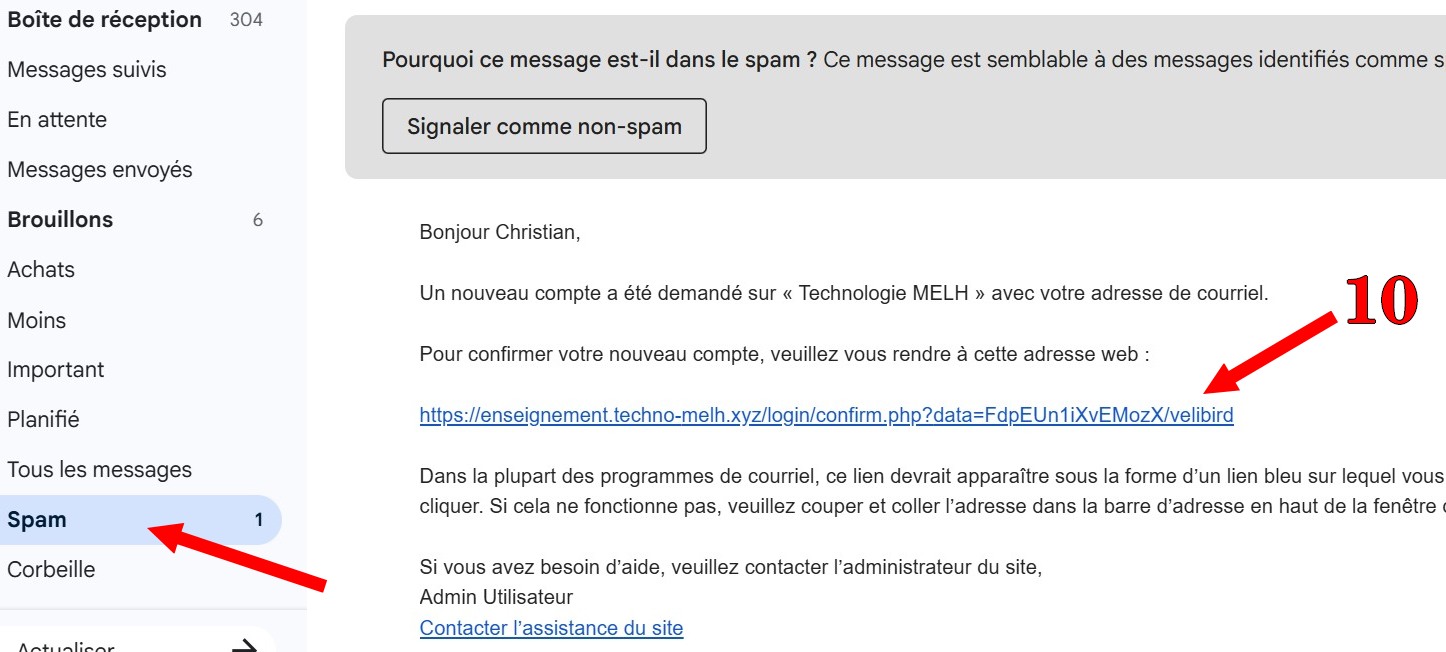Open the Brouillons folder
Image resolution: width=1446 pixels, height=652 pixels.
point(60,220)
